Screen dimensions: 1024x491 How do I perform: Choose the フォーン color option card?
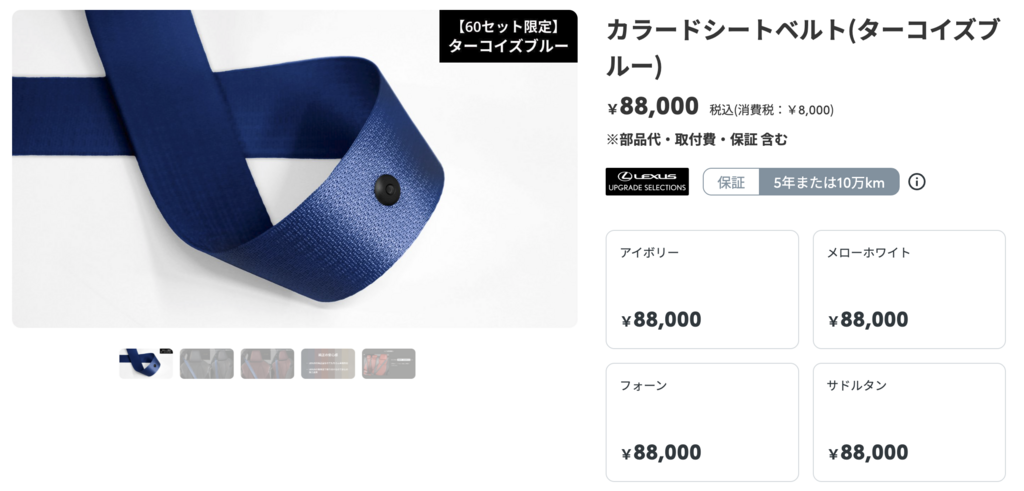702,422
